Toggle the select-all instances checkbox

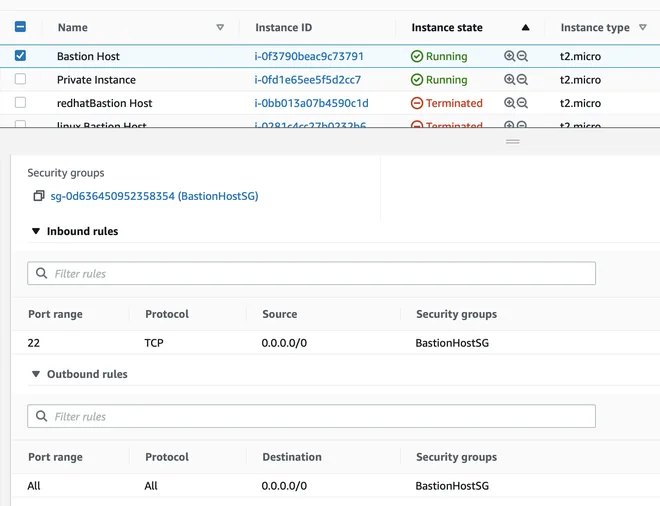[20, 27]
